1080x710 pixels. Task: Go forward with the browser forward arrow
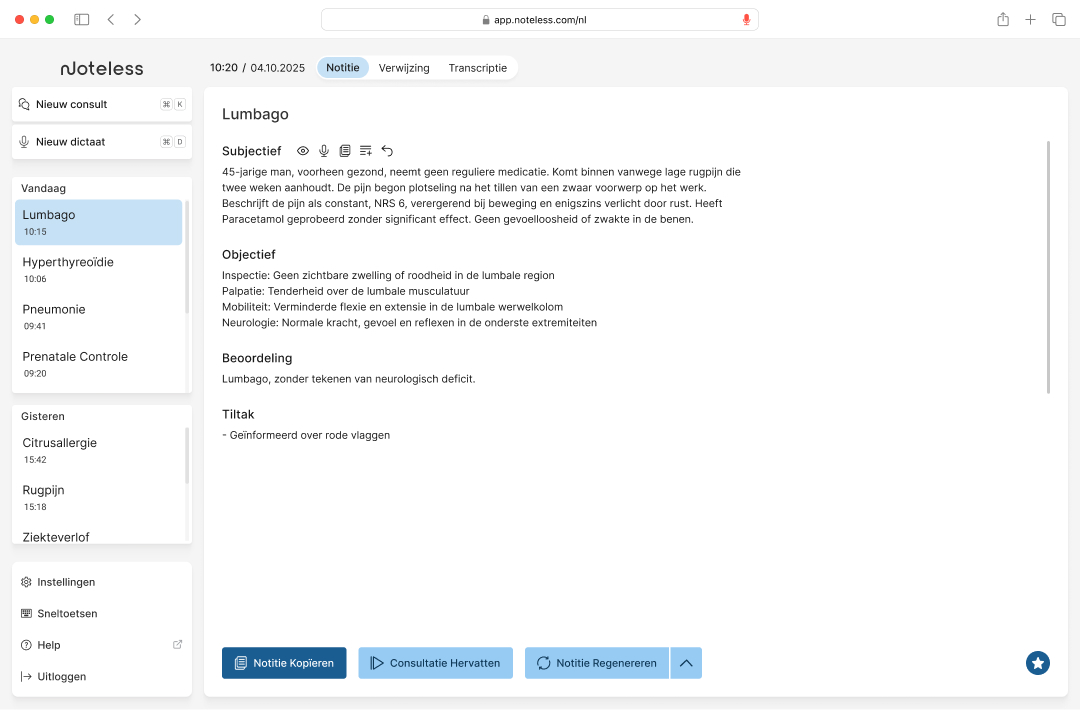point(137,19)
